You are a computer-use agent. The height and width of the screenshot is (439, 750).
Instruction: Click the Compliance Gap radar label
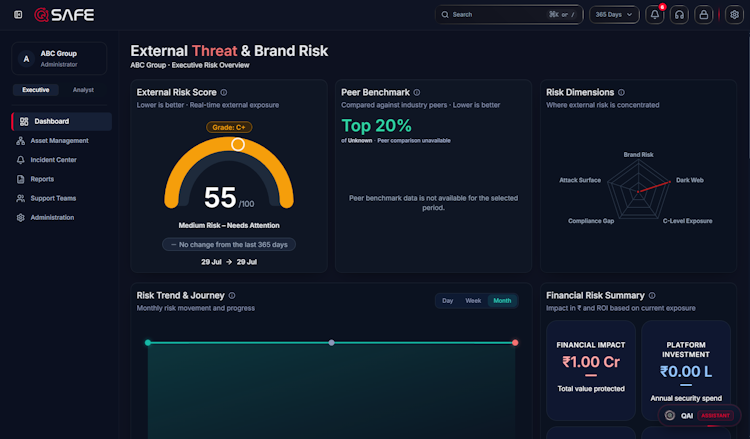point(591,221)
